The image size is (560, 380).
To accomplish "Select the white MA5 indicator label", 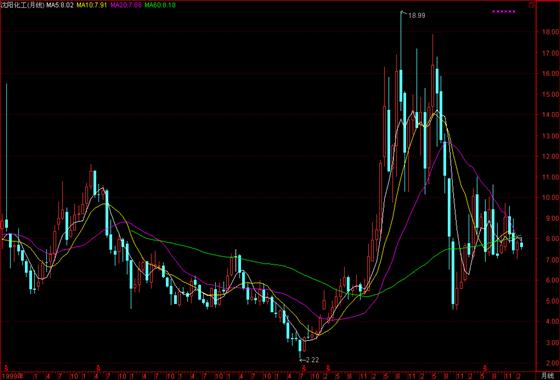I will tap(60, 5).
